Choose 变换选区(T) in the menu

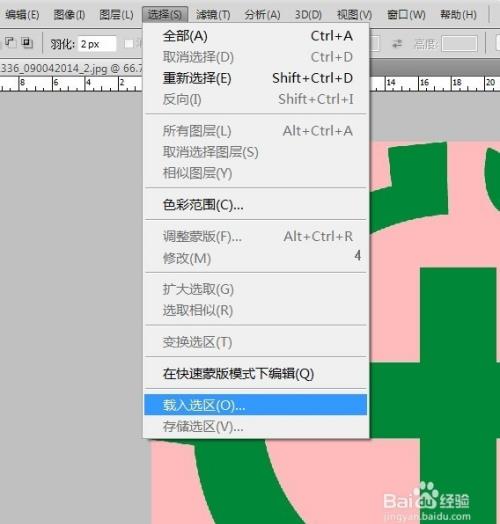pos(256,342)
